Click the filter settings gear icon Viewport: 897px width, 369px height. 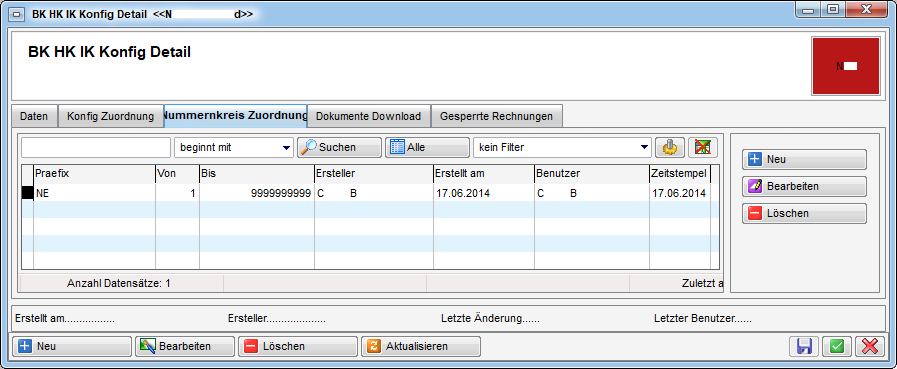click(669, 148)
